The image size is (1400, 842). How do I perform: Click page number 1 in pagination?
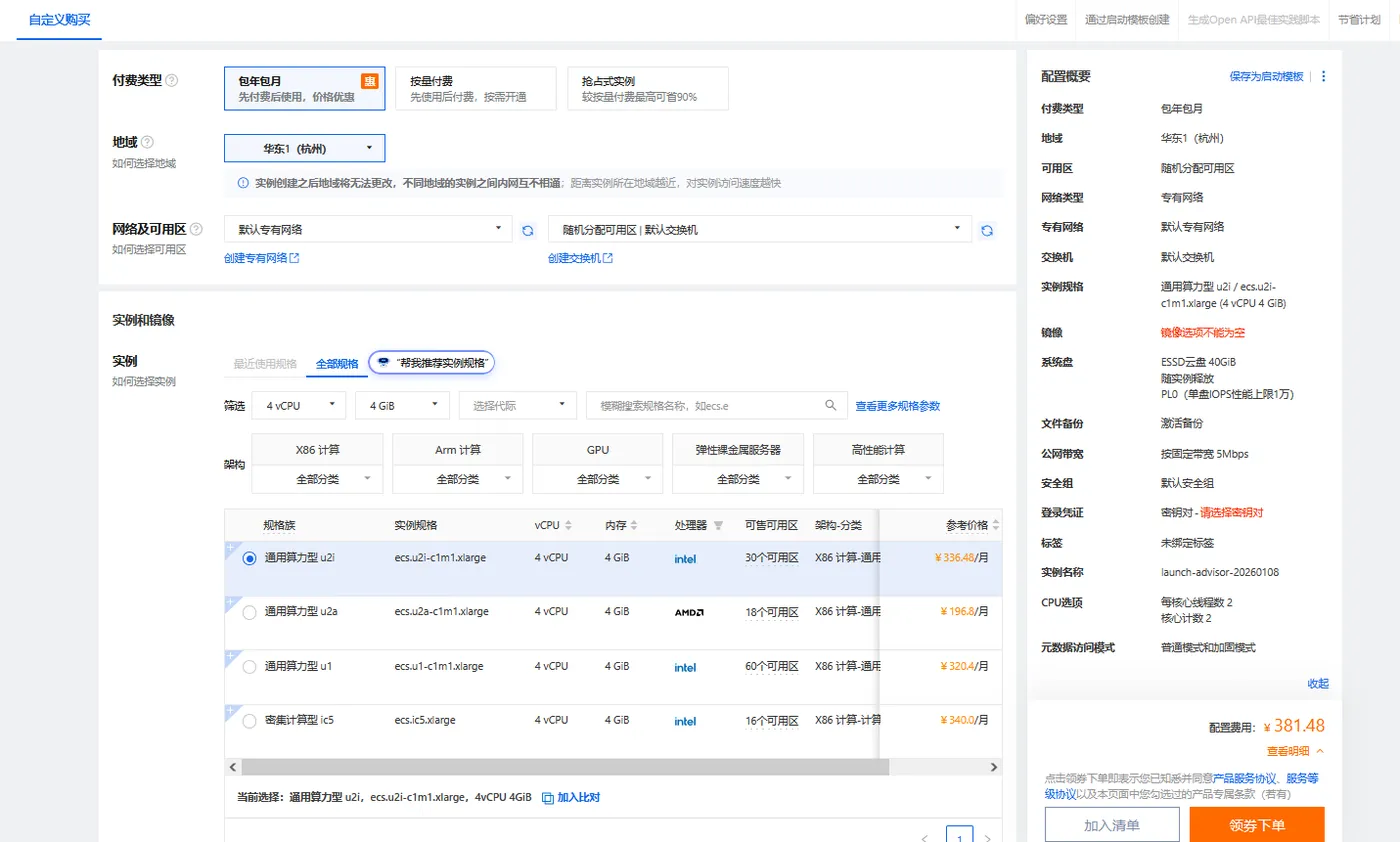(960, 838)
